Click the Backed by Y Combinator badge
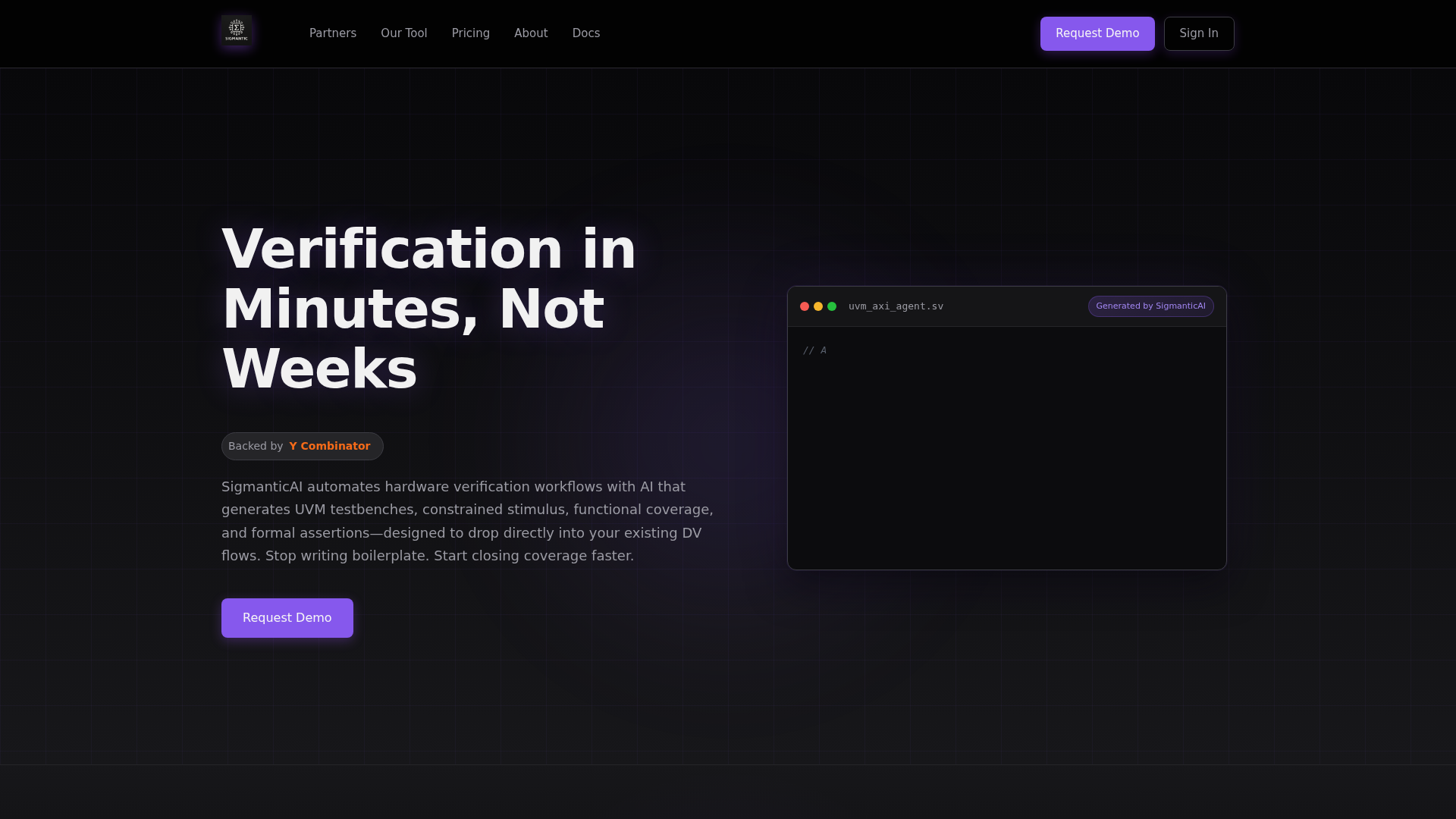This screenshot has height=819, width=1456. tap(255, 446)
